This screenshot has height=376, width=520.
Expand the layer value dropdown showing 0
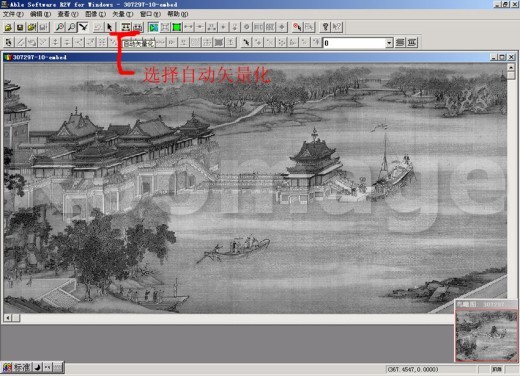pyautogui.click(x=389, y=43)
